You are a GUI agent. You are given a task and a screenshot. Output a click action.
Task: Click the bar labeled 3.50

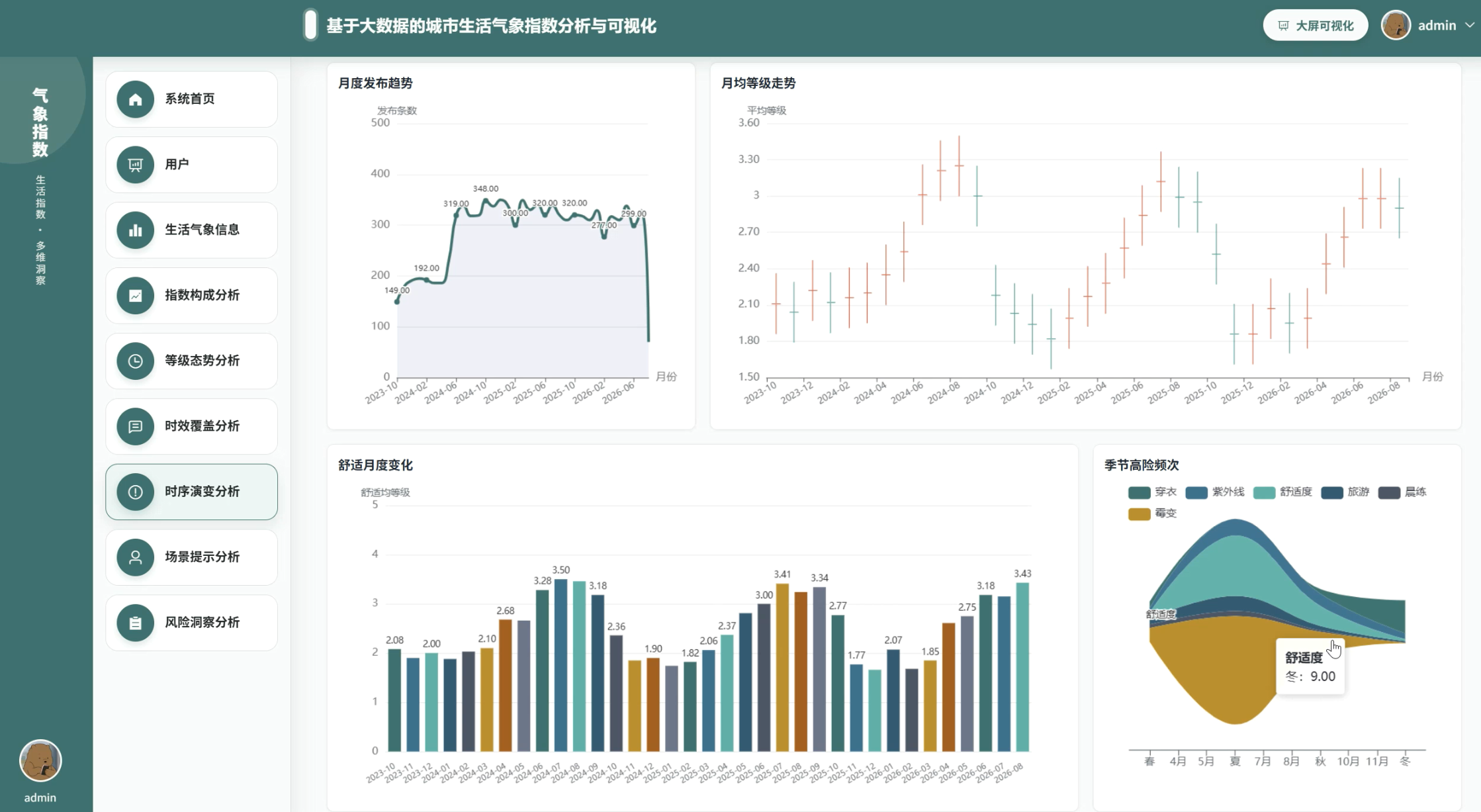561,665
